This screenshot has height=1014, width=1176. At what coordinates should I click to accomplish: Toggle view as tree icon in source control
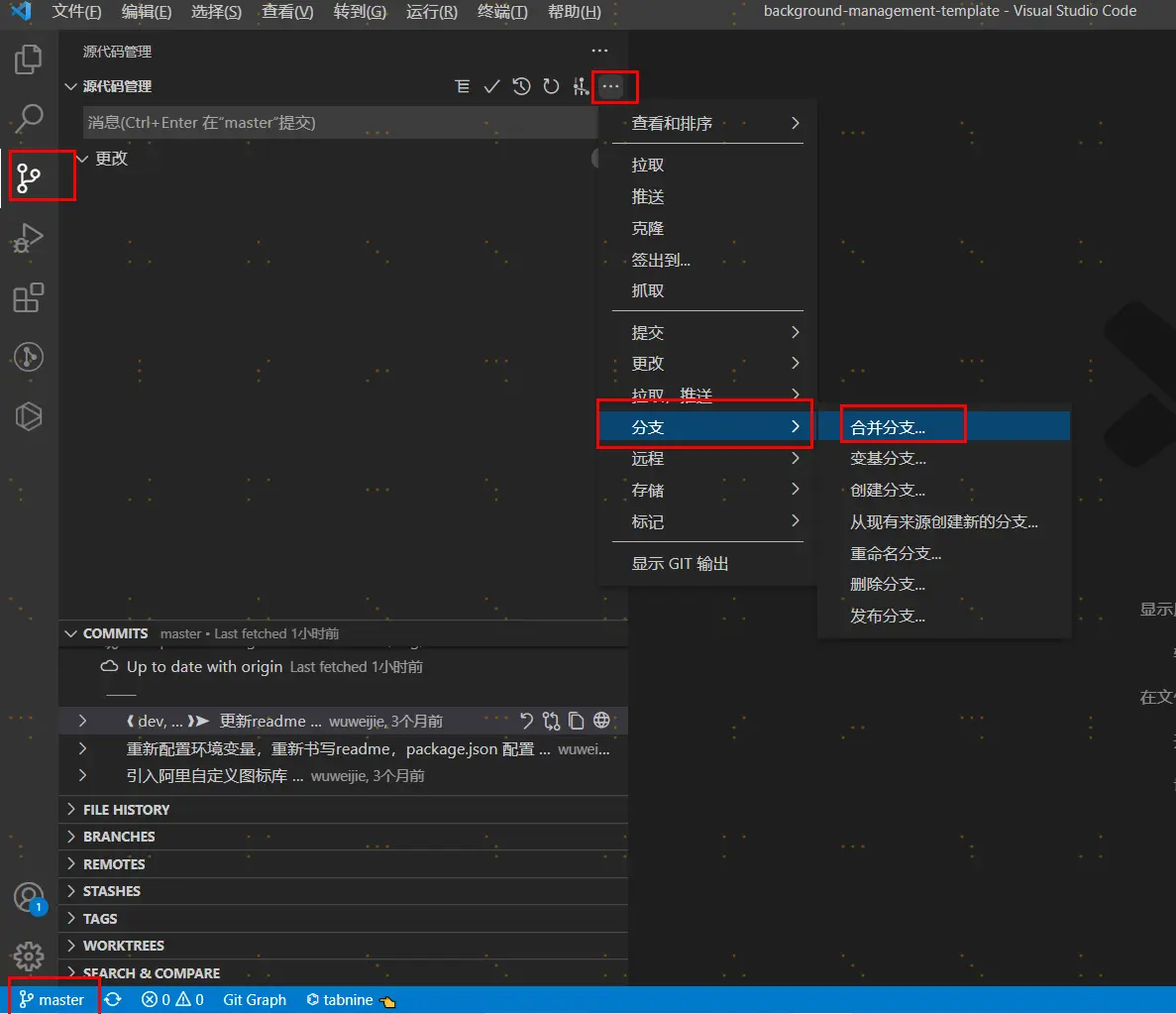click(462, 87)
